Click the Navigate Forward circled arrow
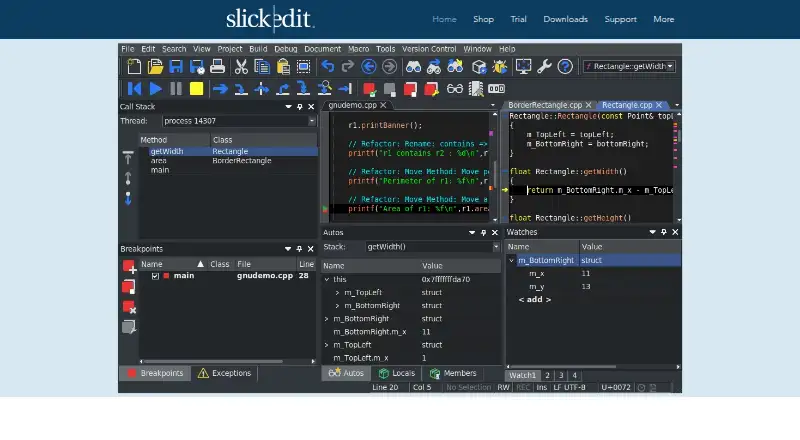The width and height of the screenshot is (800, 440). (x=389, y=66)
